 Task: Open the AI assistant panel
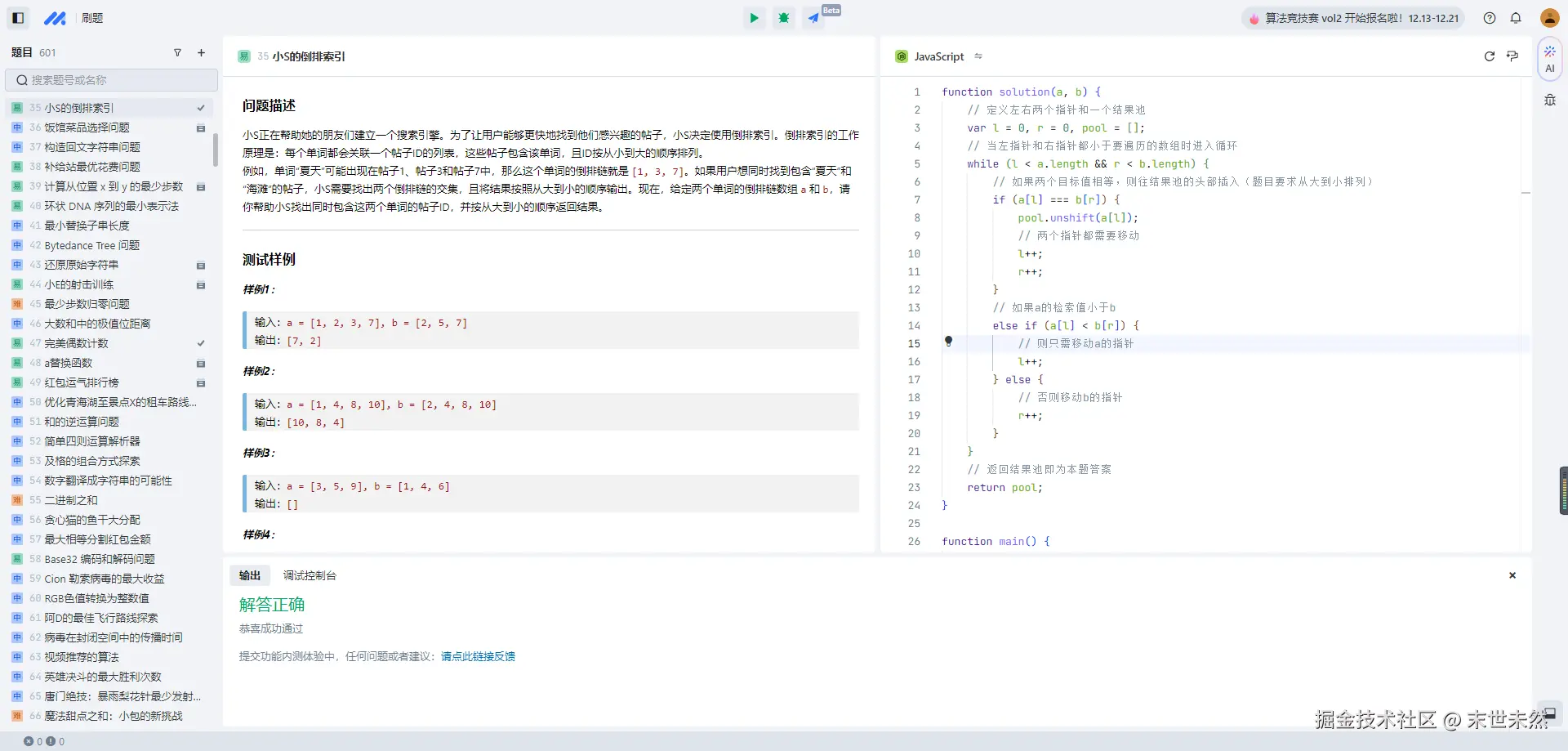[1549, 59]
